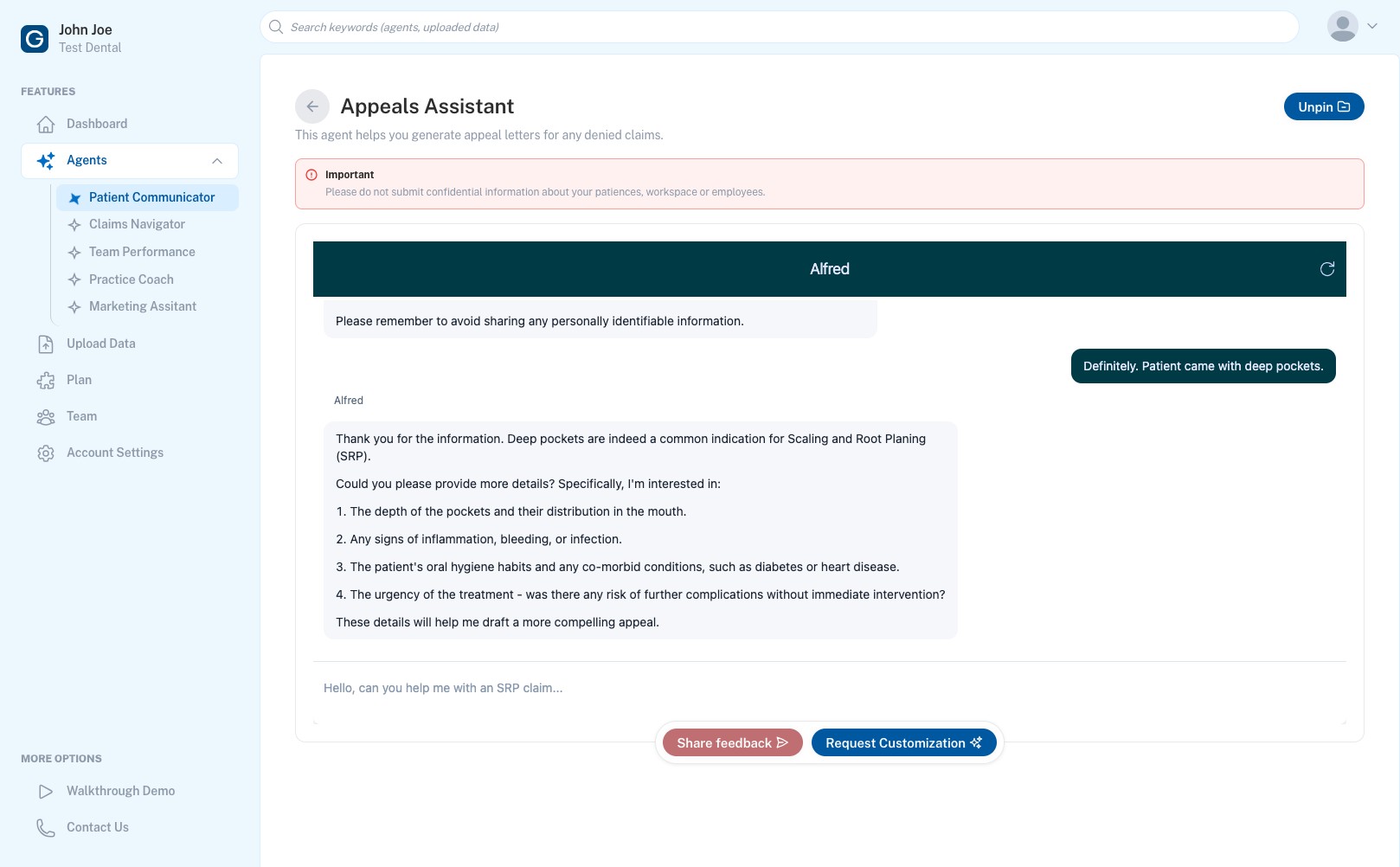
Task: Click the 'Could you please provide more details' line
Action: [x=528, y=484]
